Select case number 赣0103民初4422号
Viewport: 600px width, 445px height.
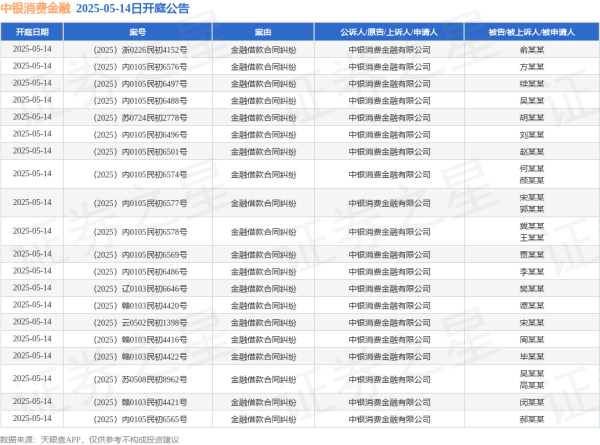(x=155, y=357)
